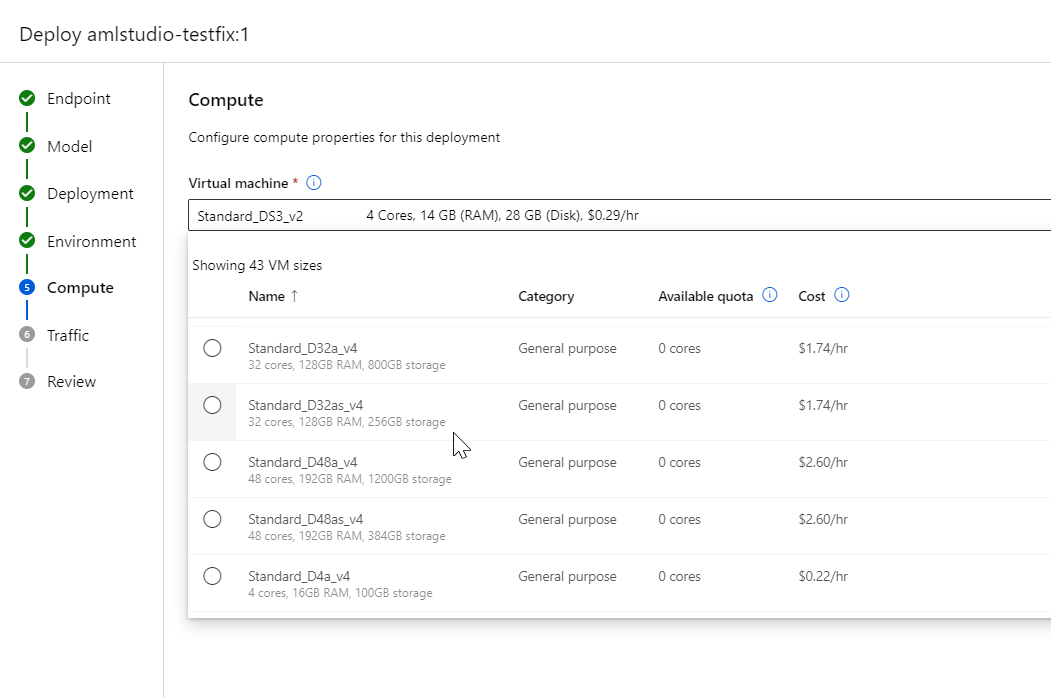1051x698 pixels.
Task: Click the Virtual machine info icon
Action: click(x=313, y=182)
